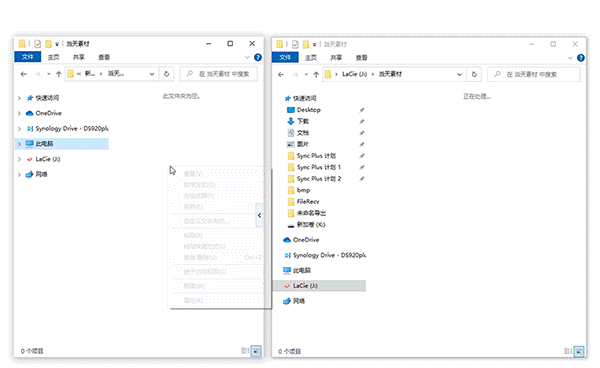The width and height of the screenshot is (600, 368).
Task: Open the 文件 tab in right window
Action: [285, 57]
